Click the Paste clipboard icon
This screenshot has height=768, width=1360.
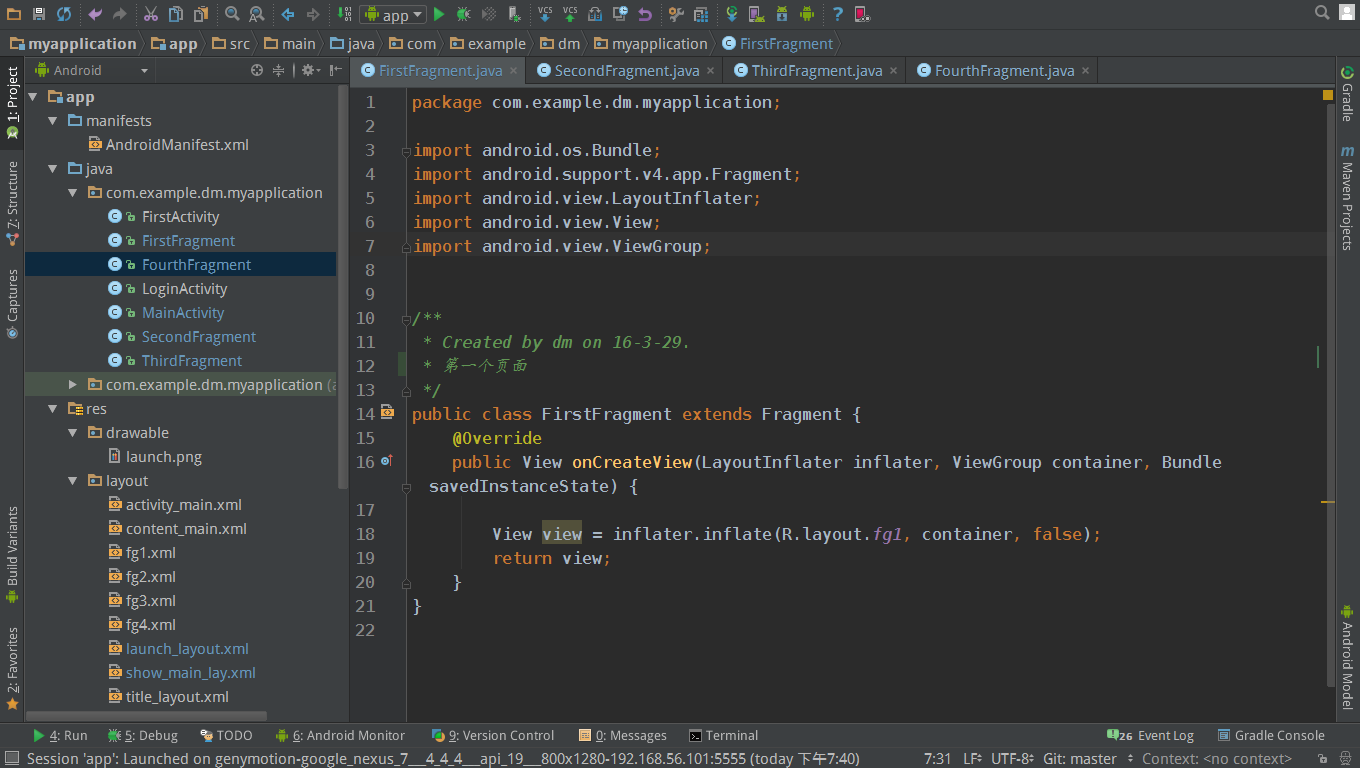tap(201, 14)
